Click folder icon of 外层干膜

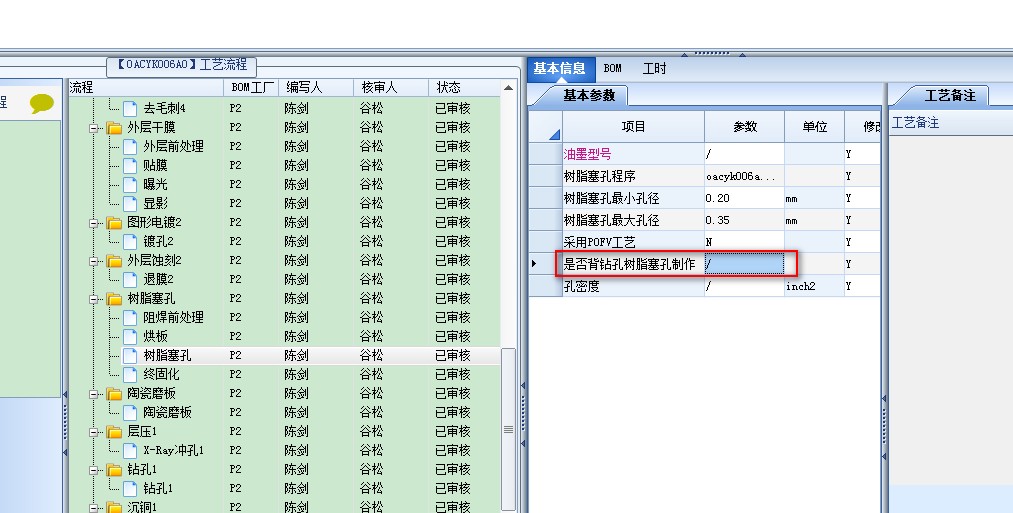[x=114, y=128]
